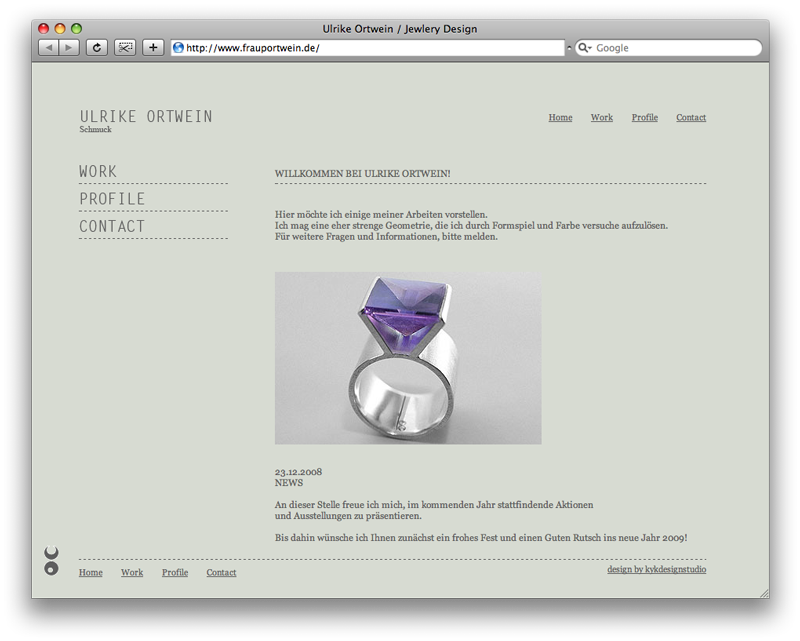Click the window resize grip in the corner
The width and height of the screenshot is (800, 641).
764,593
